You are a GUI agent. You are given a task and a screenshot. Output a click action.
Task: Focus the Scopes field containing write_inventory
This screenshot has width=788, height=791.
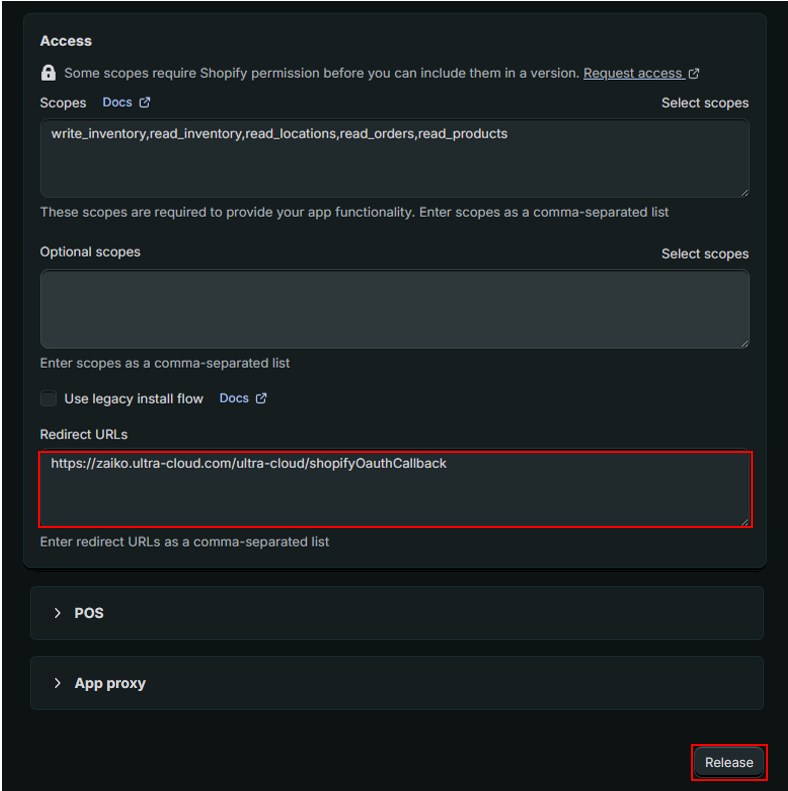click(394, 158)
